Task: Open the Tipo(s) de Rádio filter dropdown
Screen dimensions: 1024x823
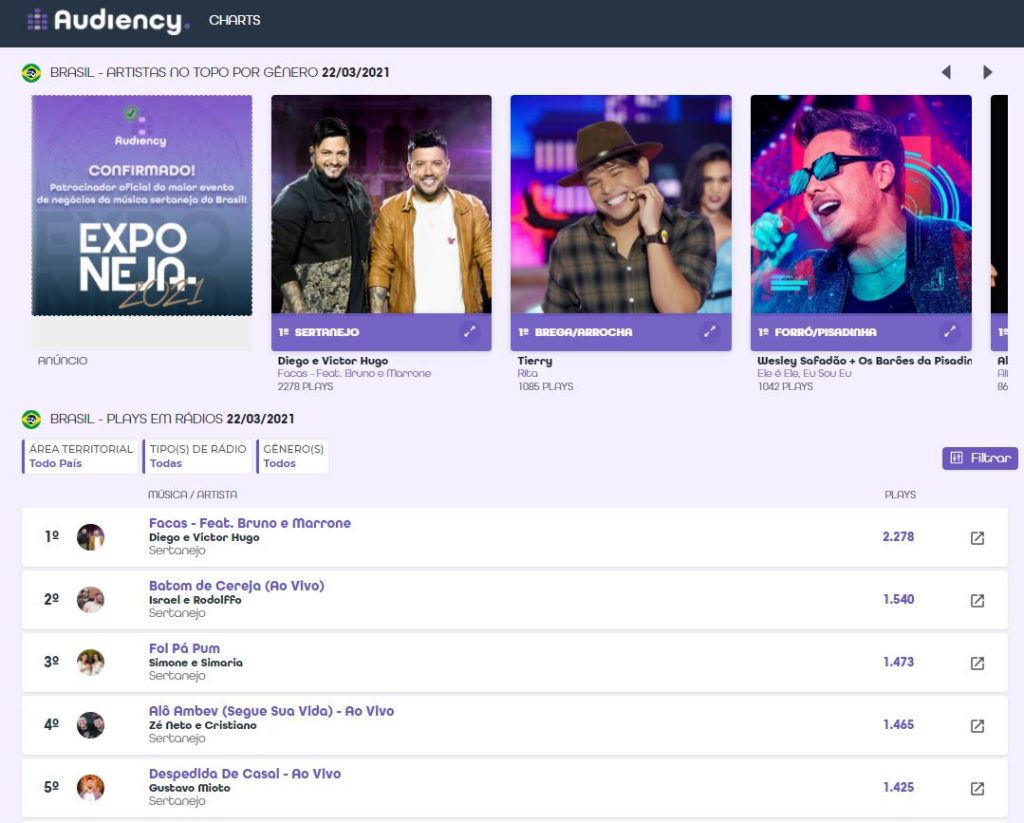Action: [x=197, y=456]
